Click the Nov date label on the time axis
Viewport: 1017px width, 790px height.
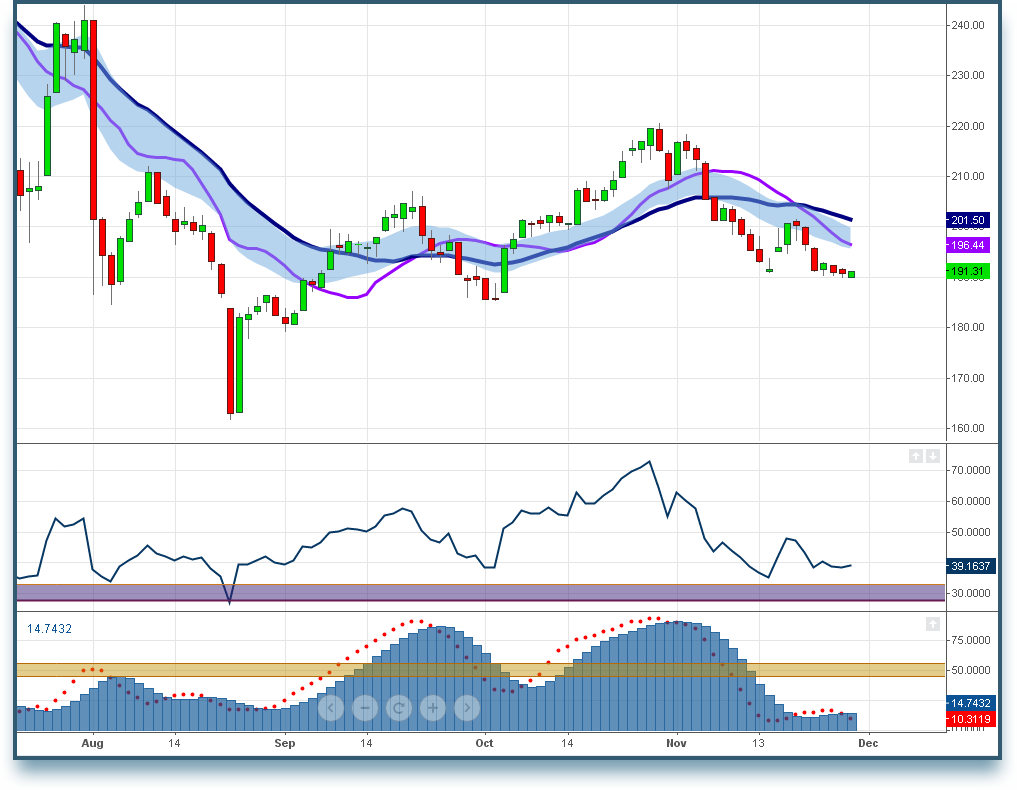[676, 743]
